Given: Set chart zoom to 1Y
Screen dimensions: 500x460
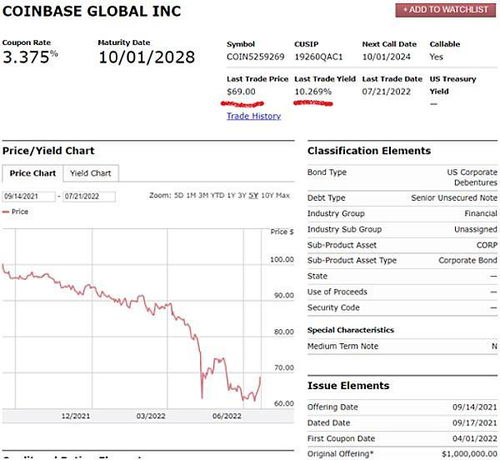Looking at the screenshot, I should click(231, 195).
